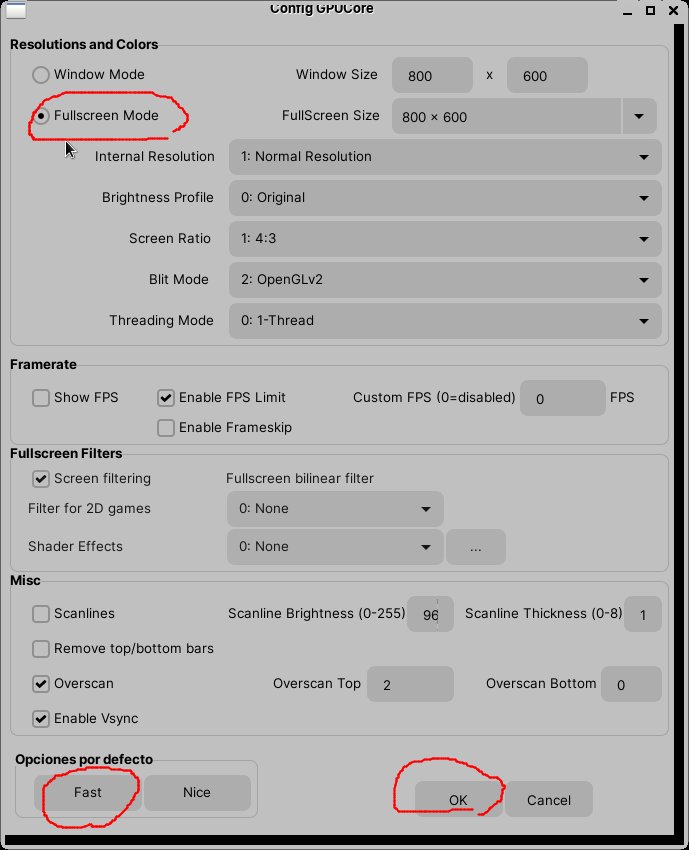This screenshot has height=850, width=689.
Task: Open the Blit Mode dropdown
Action: coord(445,280)
